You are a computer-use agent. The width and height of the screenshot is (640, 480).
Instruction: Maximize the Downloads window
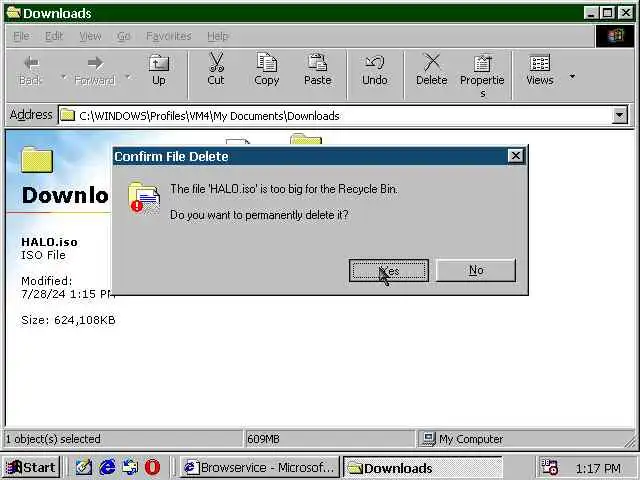608,13
